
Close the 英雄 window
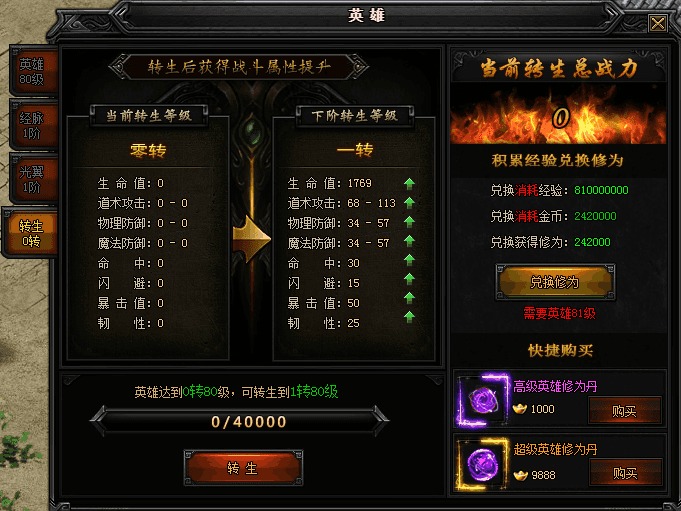[x=658, y=23]
